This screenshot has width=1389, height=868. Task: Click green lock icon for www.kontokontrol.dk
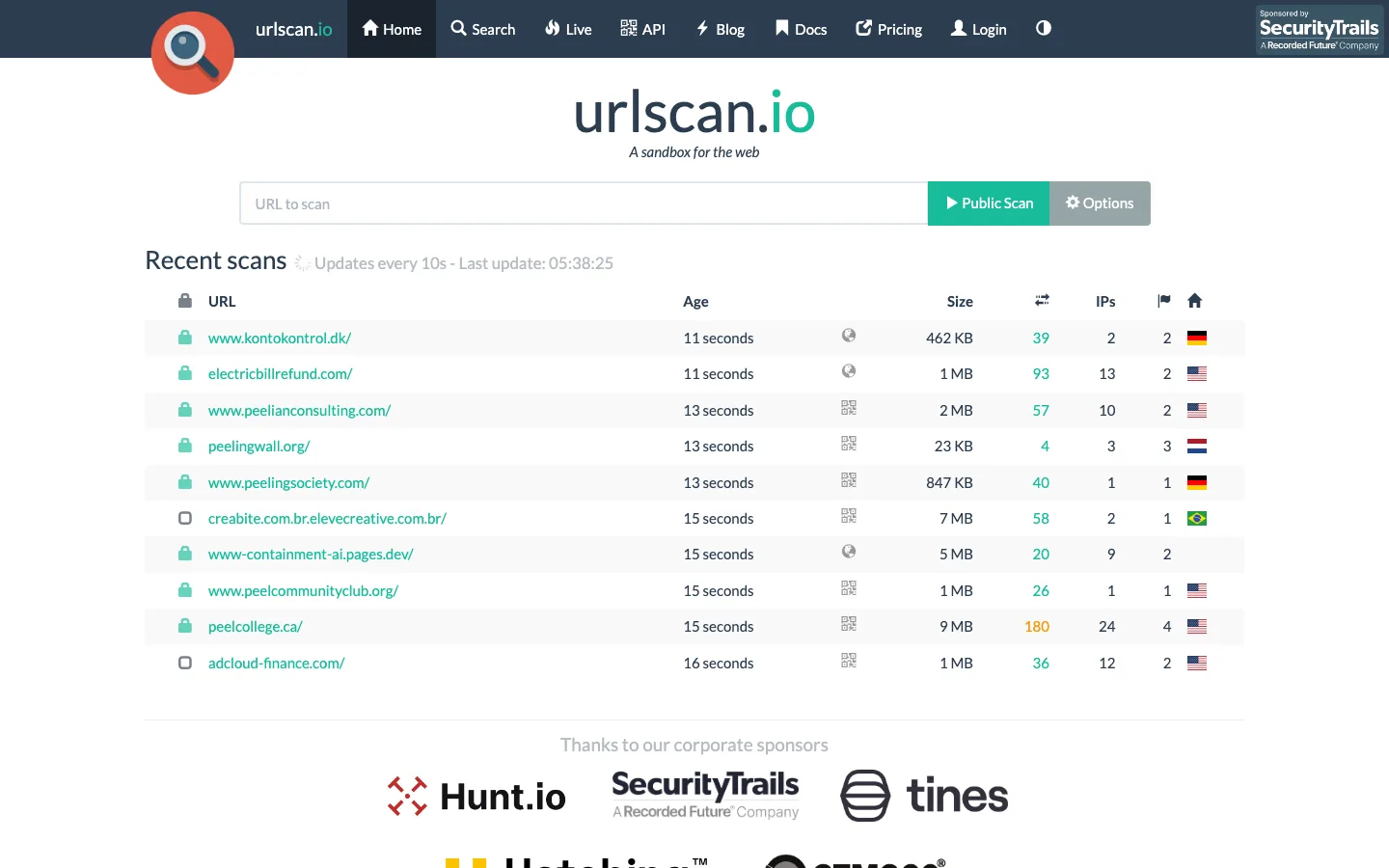[x=185, y=338]
